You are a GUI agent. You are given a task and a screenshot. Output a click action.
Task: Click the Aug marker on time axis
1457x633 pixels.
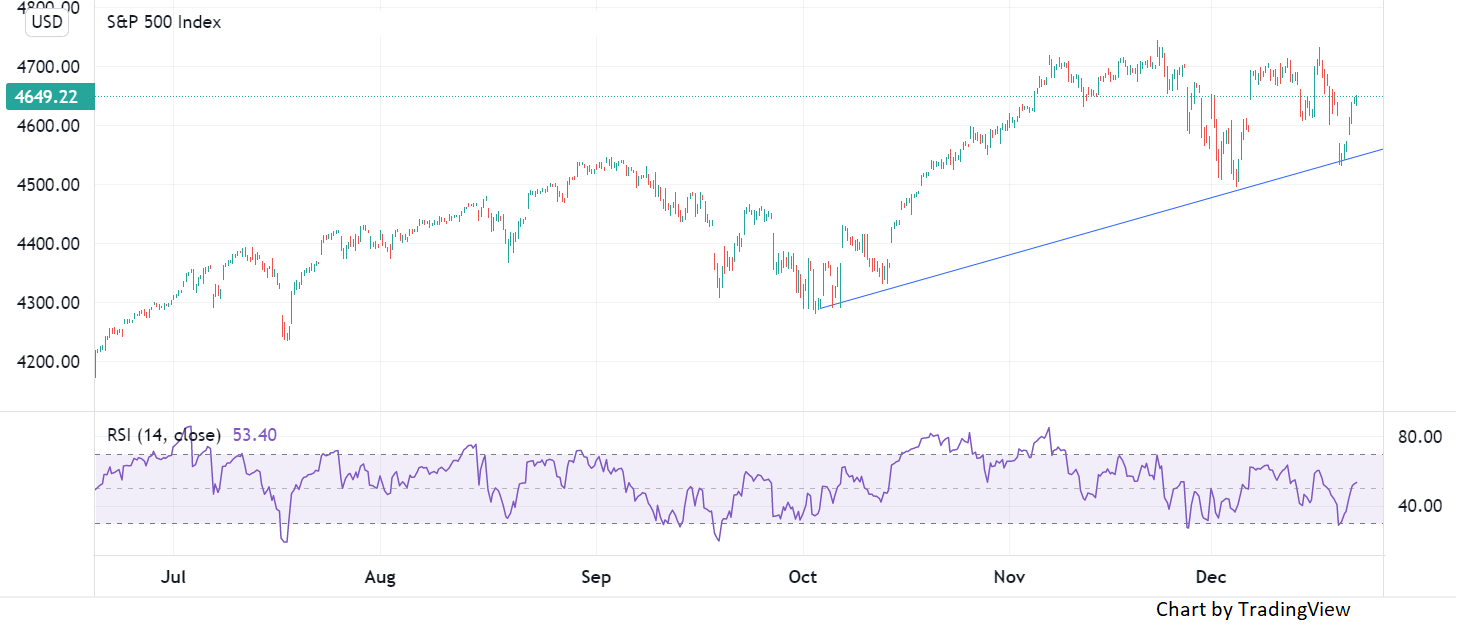point(381,578)
